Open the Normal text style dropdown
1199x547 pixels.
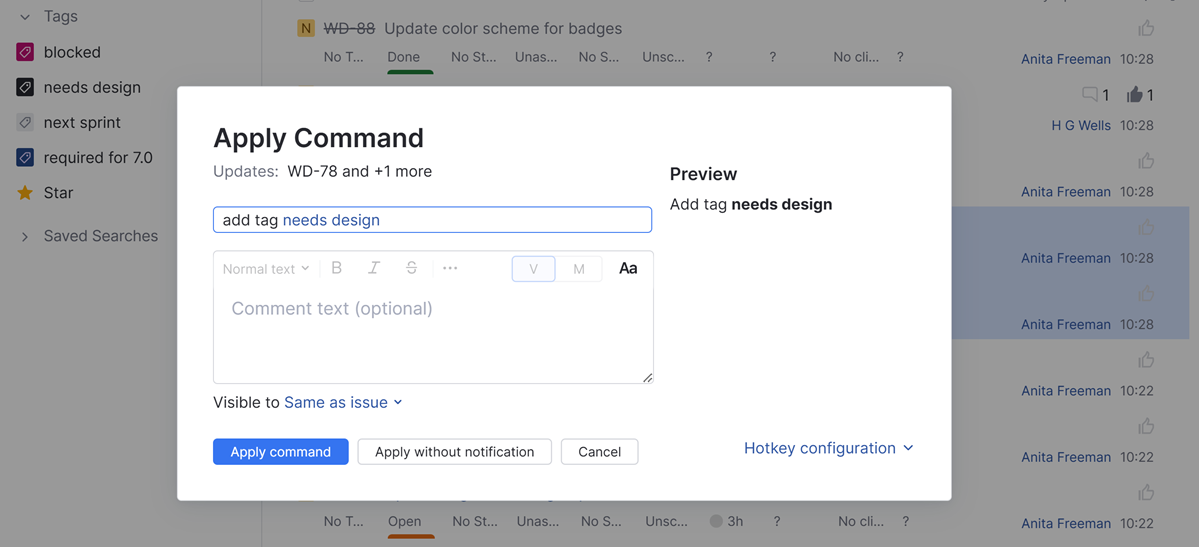tap(266, 268)
